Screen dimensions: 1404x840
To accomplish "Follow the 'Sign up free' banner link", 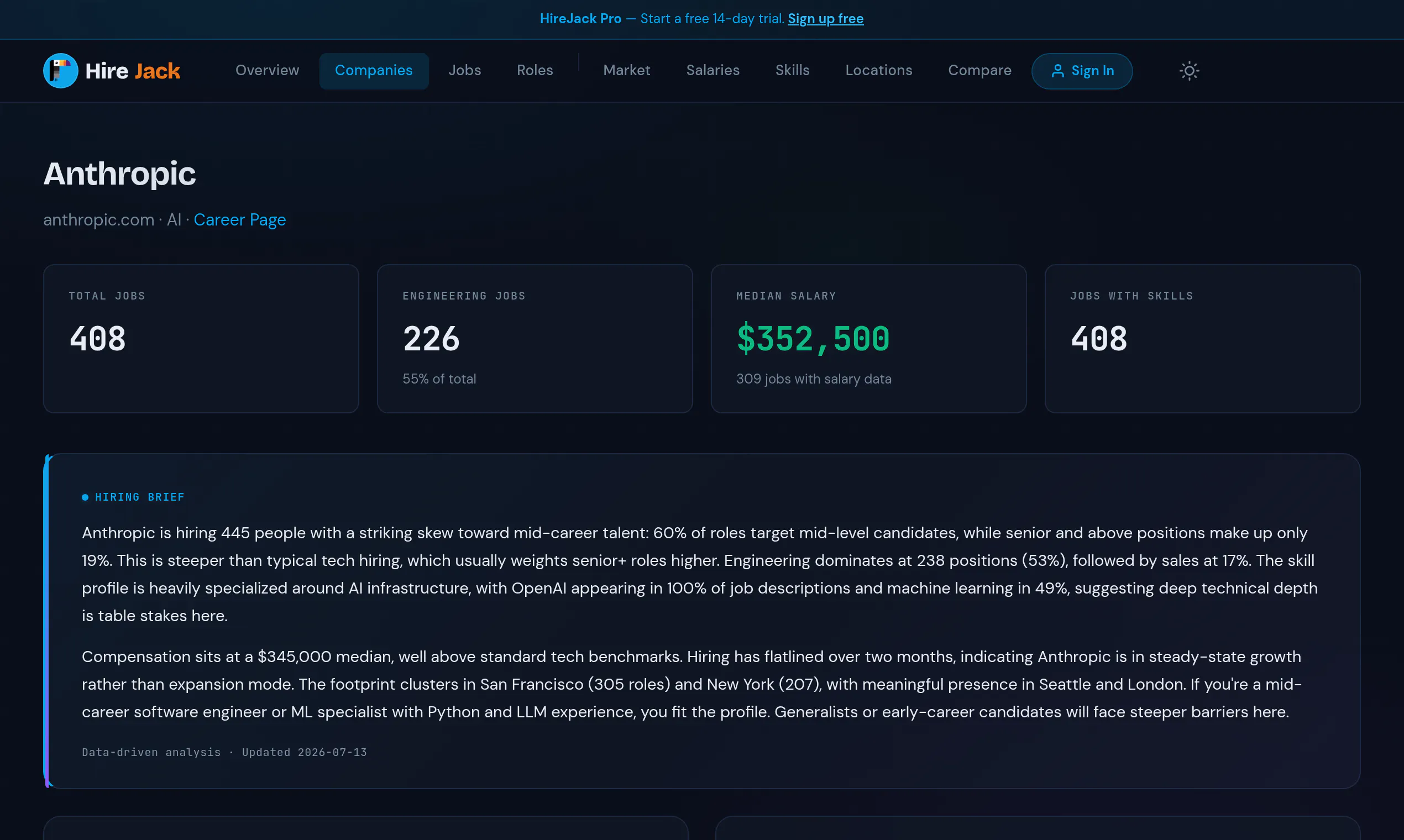I will click(825, 19).
